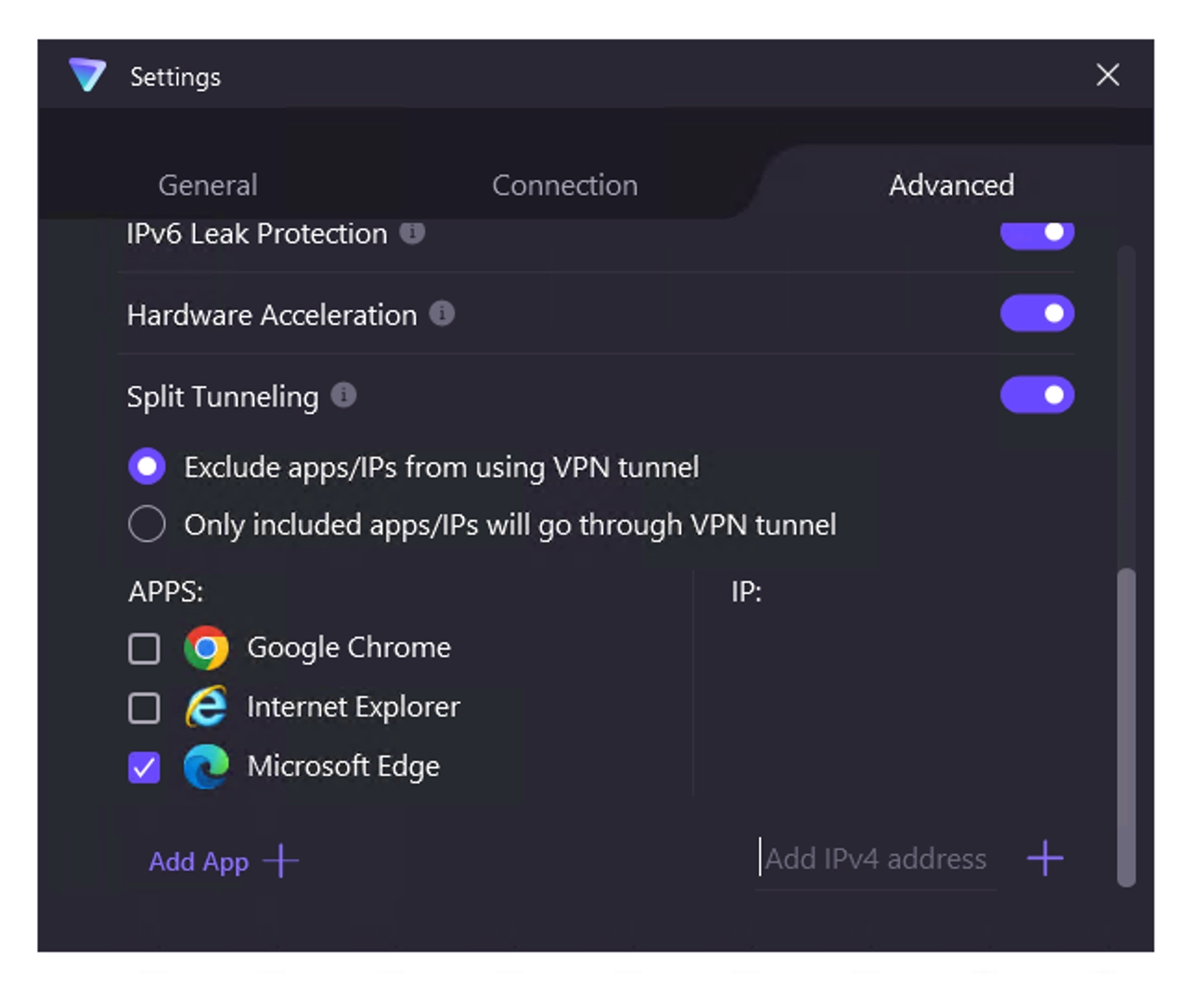1197x1008 pixels.
Task: Open the IPv6 Leak Protection info tooltip
Action: pos(414,233)
